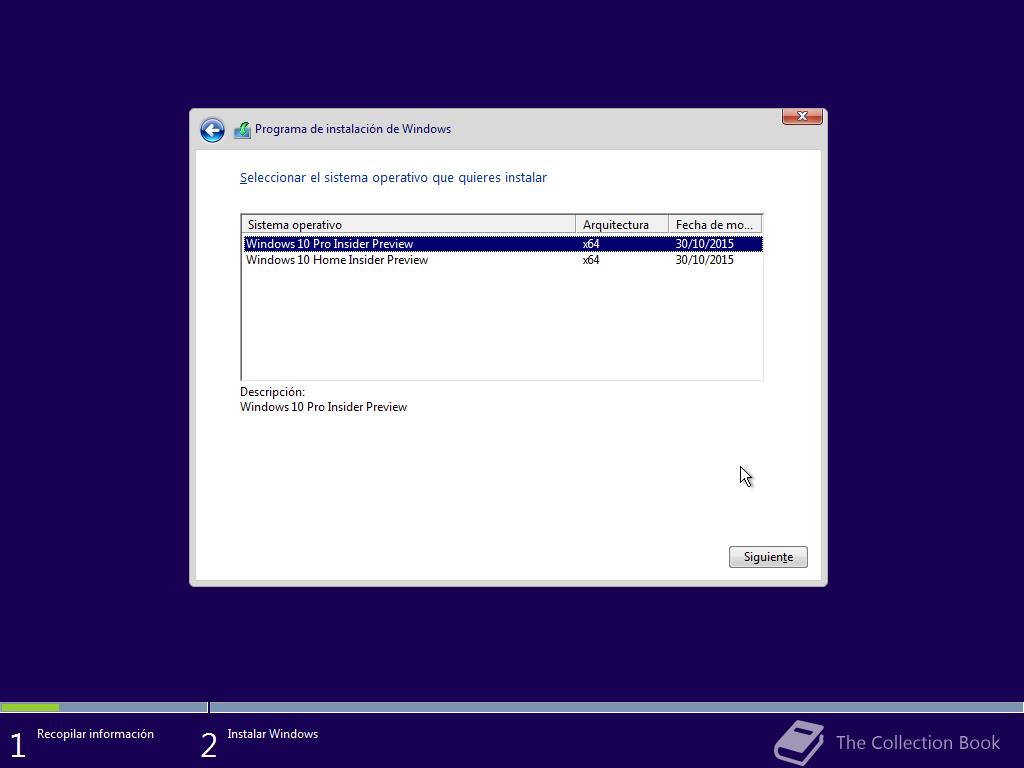The height and width of the screenshot is (768, 1024).
Task: Click date 30/10/2015 in Home row
Action: pyautogui.click(x=705, y=260)
